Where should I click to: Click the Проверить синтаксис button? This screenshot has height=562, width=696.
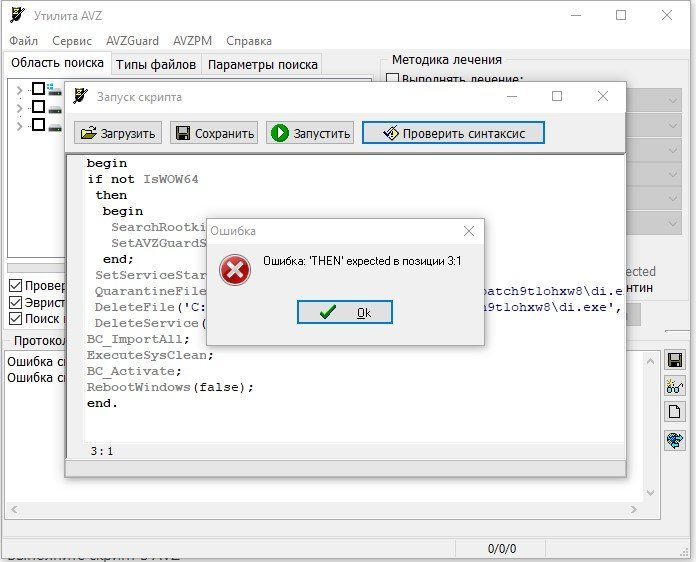tap(453, 133)
